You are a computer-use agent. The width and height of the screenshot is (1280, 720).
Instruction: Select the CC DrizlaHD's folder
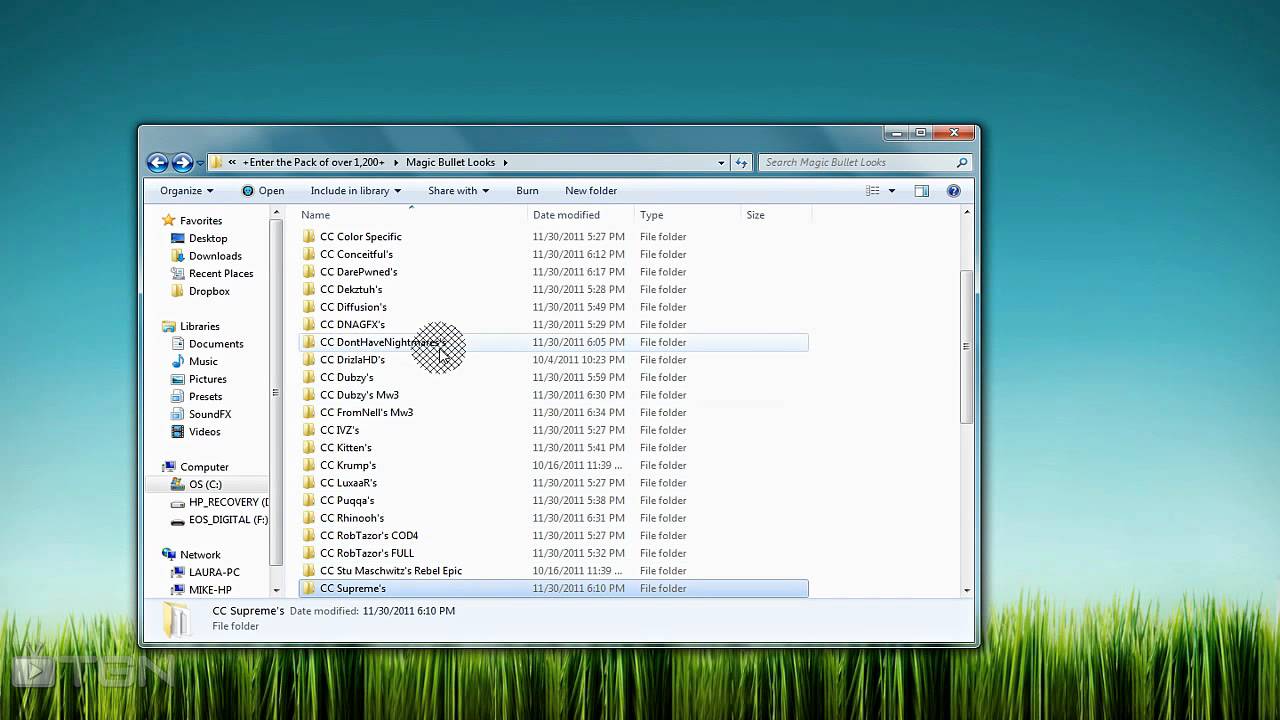tap(553, 360)
